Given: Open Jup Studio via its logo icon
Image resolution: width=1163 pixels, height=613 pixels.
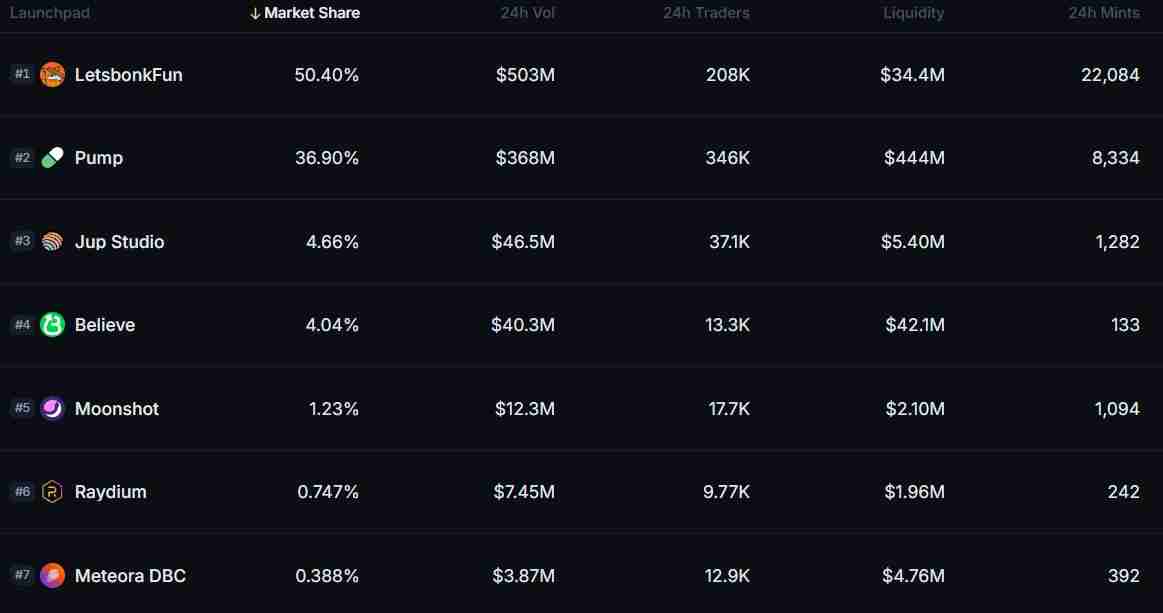Looking at the screenshot, I should coord(51,241).
